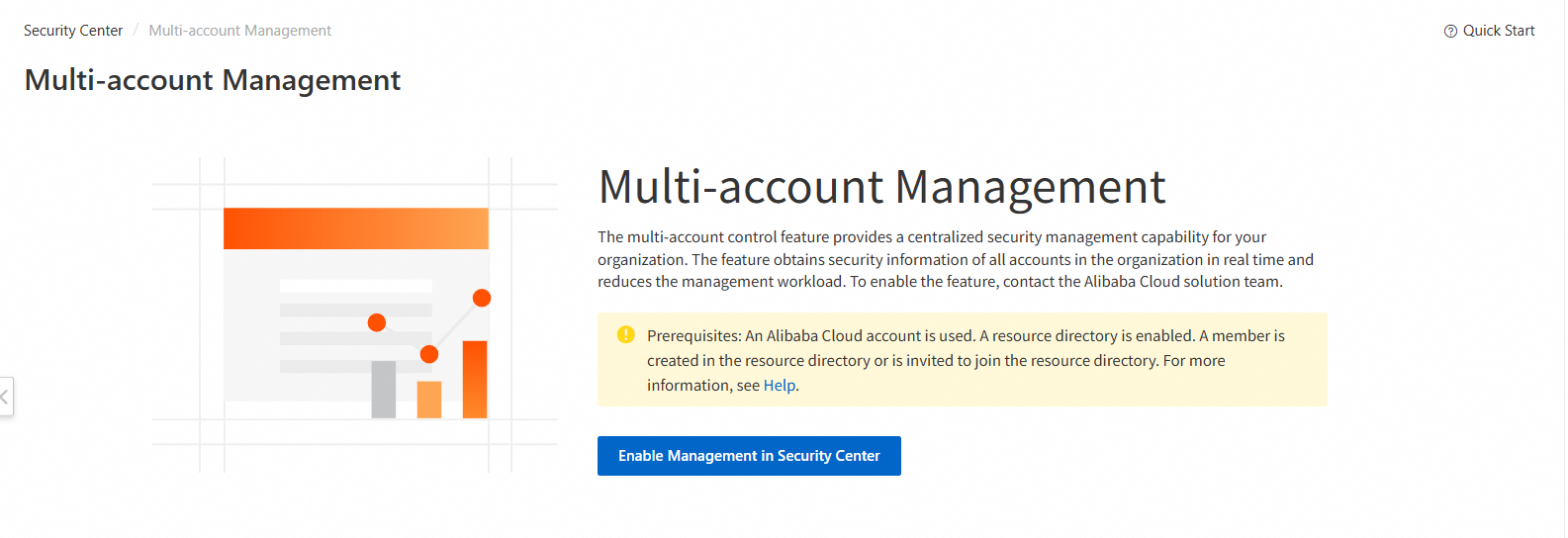Click the Quick Start question-mark icon

[1450, 31]
